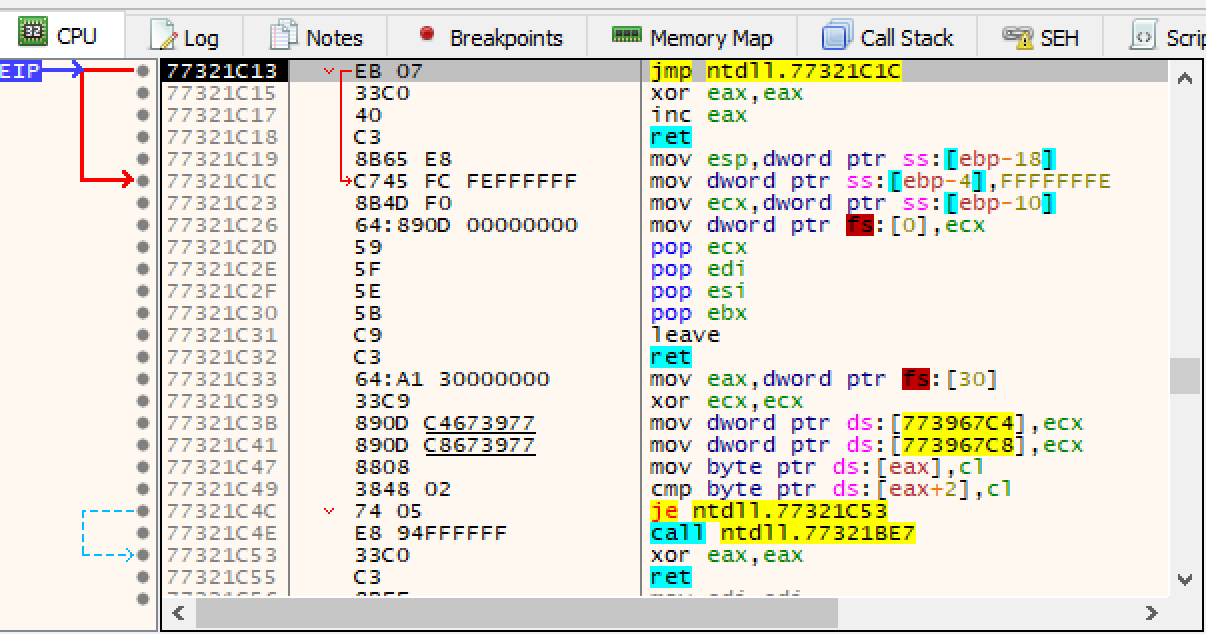Click the underlined C4673977 operand bytes

(x=479, y=423)
